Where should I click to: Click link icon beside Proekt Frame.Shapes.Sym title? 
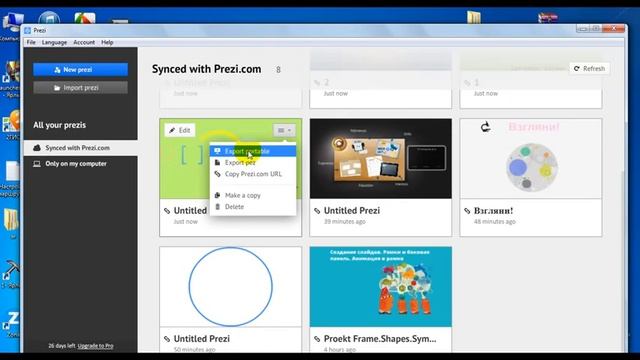tap(317, 339)
